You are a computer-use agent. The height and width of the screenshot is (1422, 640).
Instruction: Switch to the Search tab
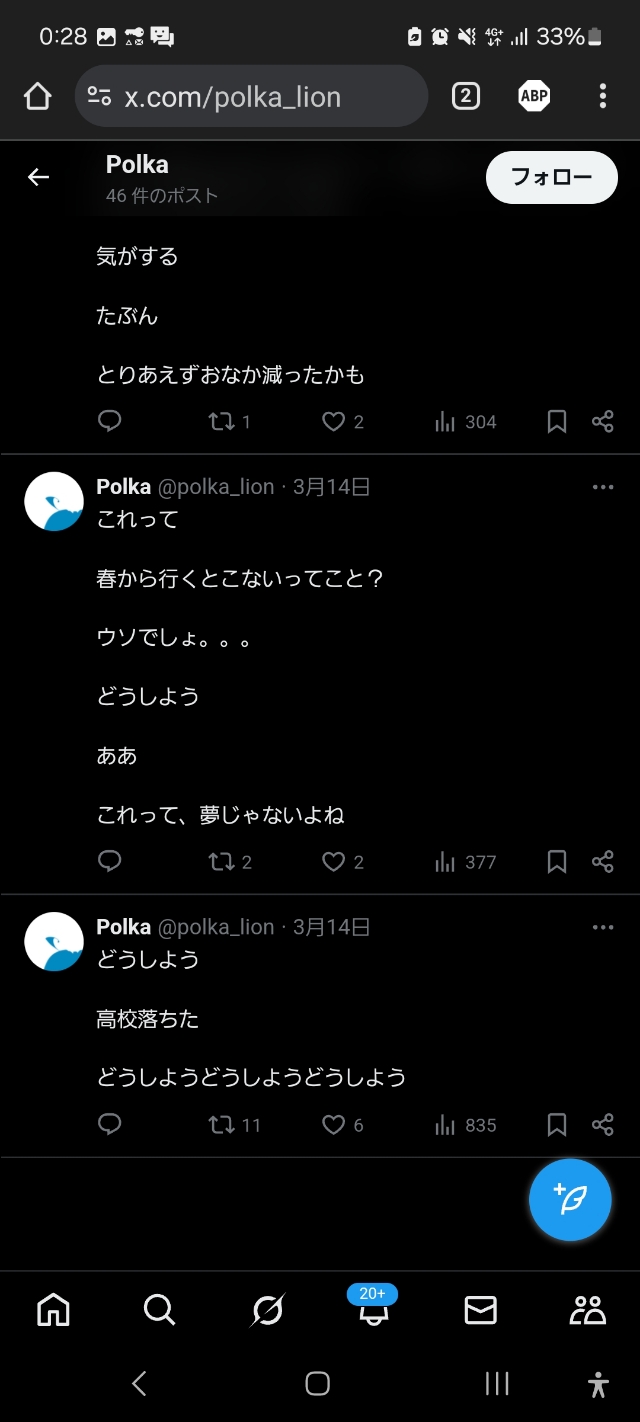pyautogui.click(x=159, y=1309)
